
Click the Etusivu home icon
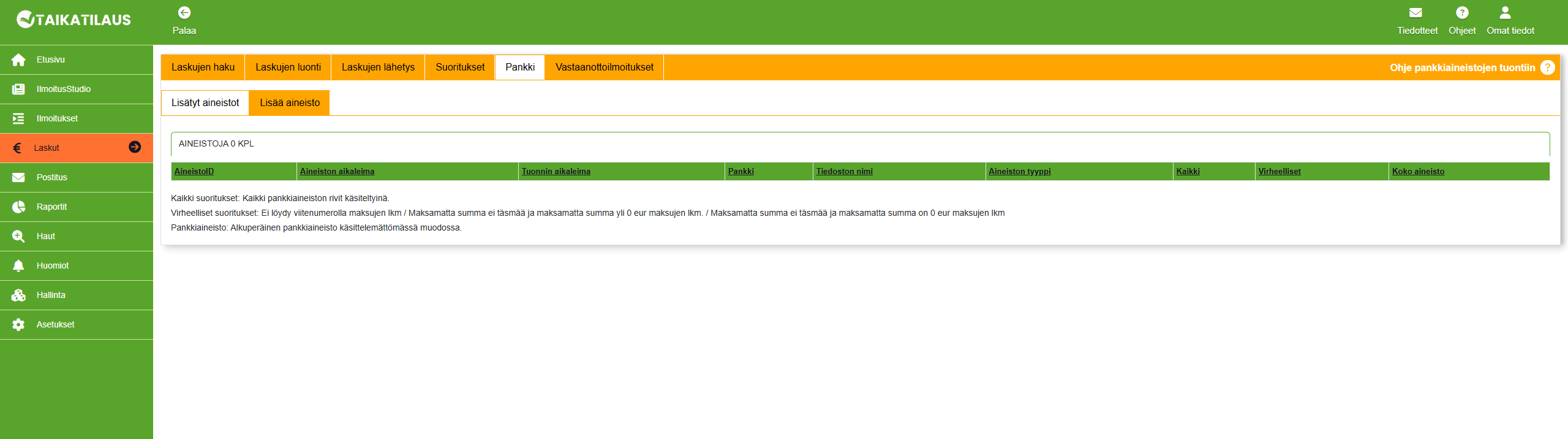(x=18, y=60)
